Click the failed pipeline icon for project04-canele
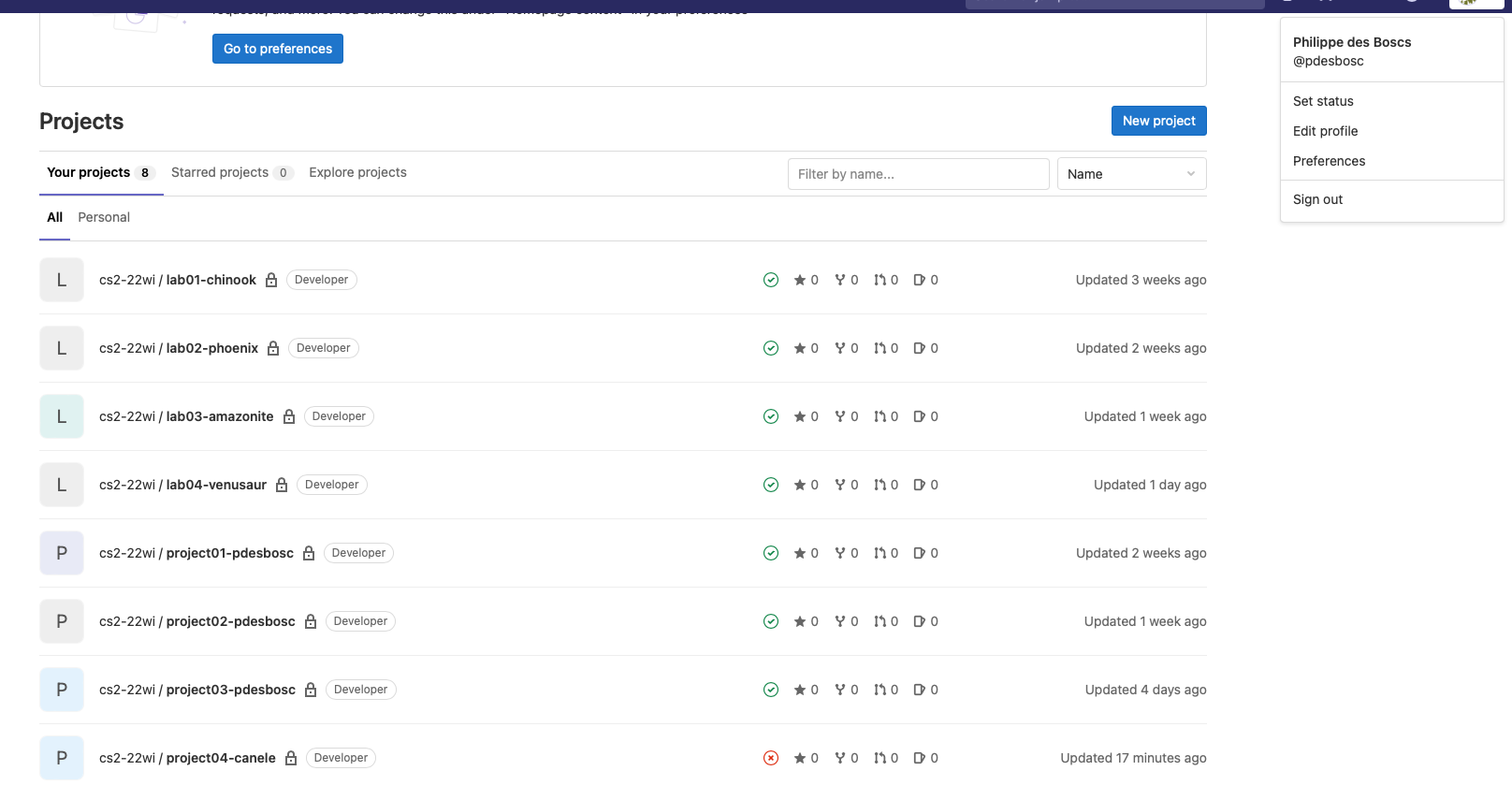 coord(771,758)
